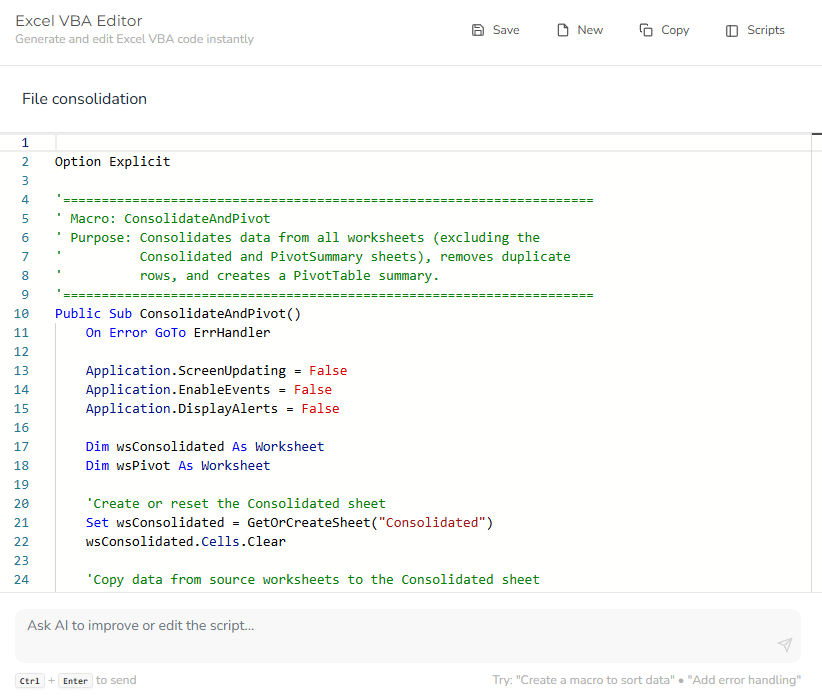Open the Scripts panel icon
822x700 pixels.
pyautogui.click(x=732, y=30)
